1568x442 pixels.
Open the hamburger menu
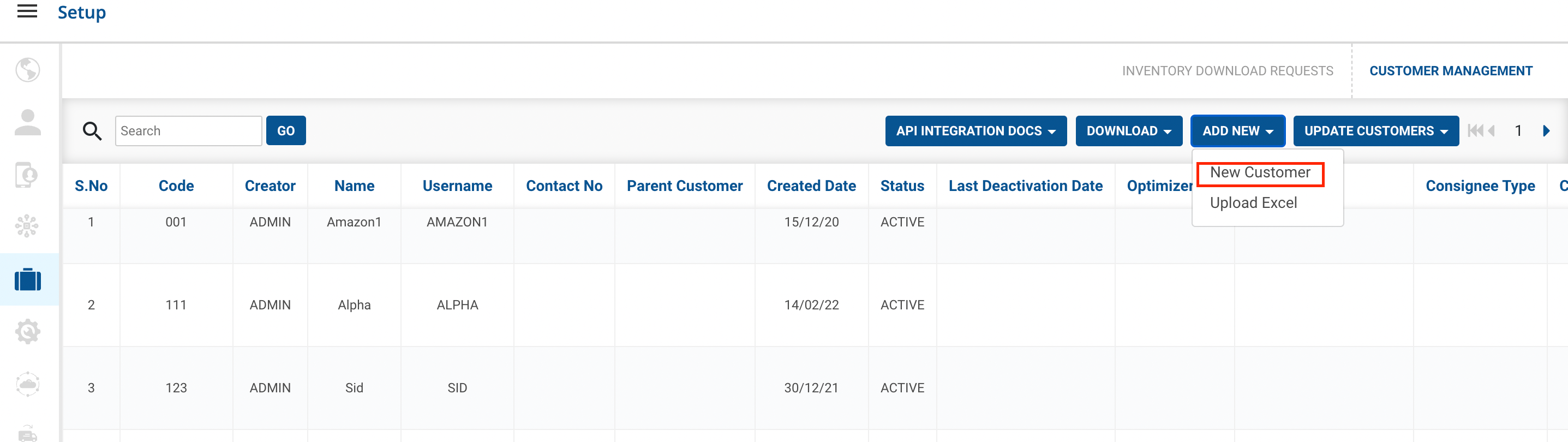[x=27, y=11]
